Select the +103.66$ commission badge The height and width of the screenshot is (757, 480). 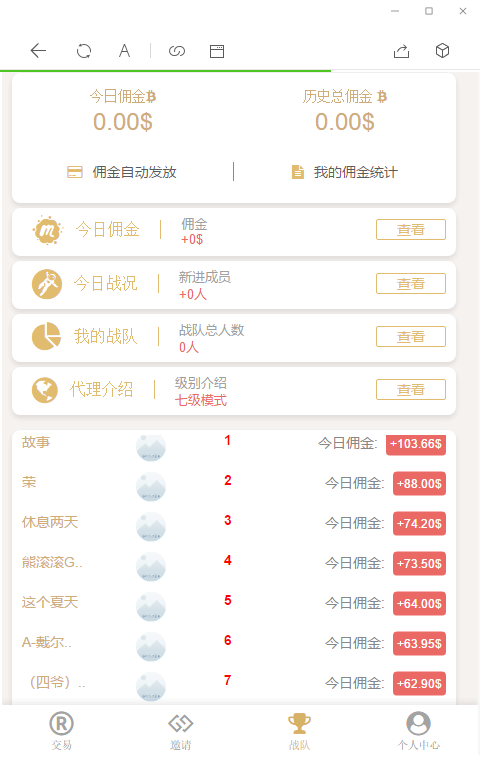416,444
